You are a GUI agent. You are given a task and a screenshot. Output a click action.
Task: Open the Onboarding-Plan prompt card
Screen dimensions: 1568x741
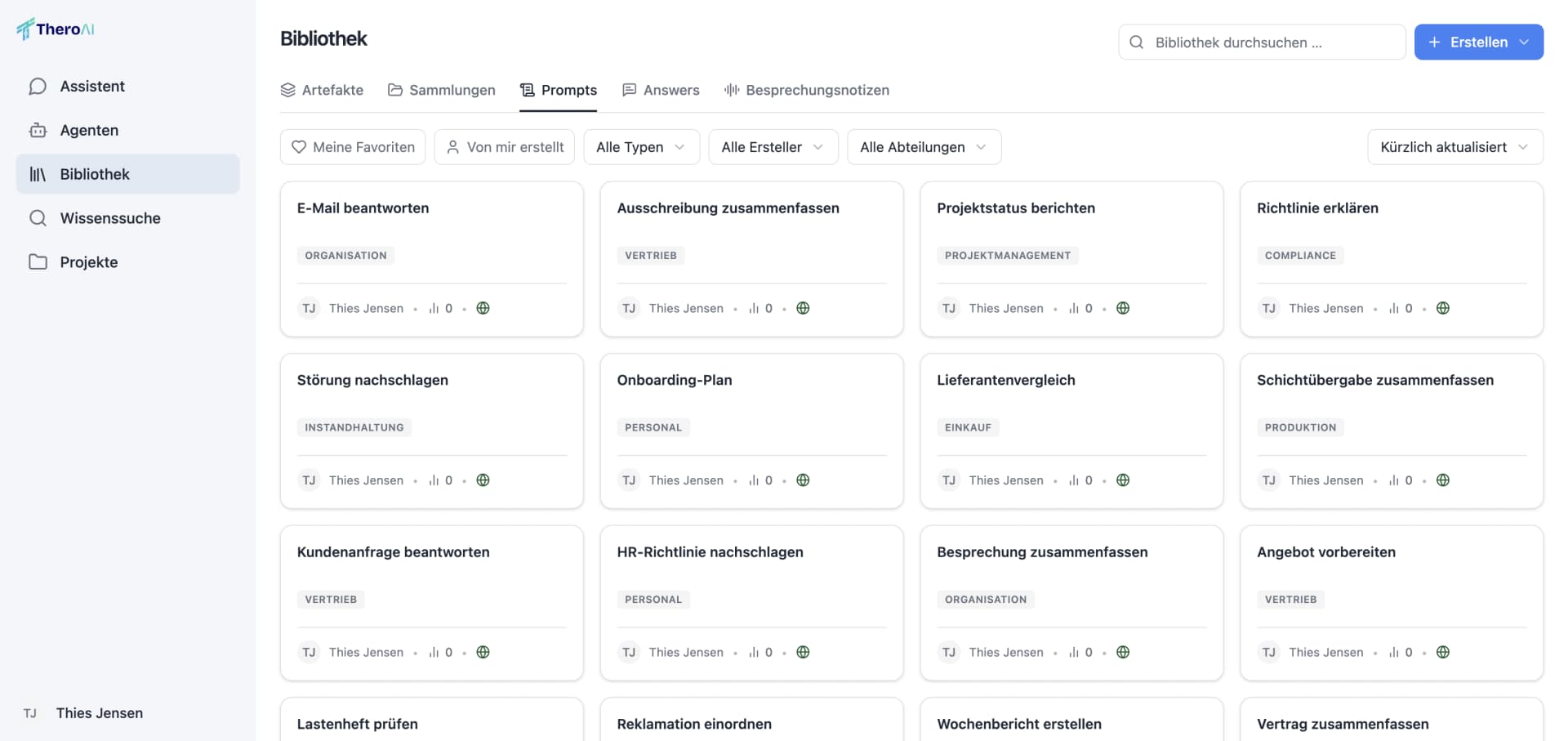point(751,431)
